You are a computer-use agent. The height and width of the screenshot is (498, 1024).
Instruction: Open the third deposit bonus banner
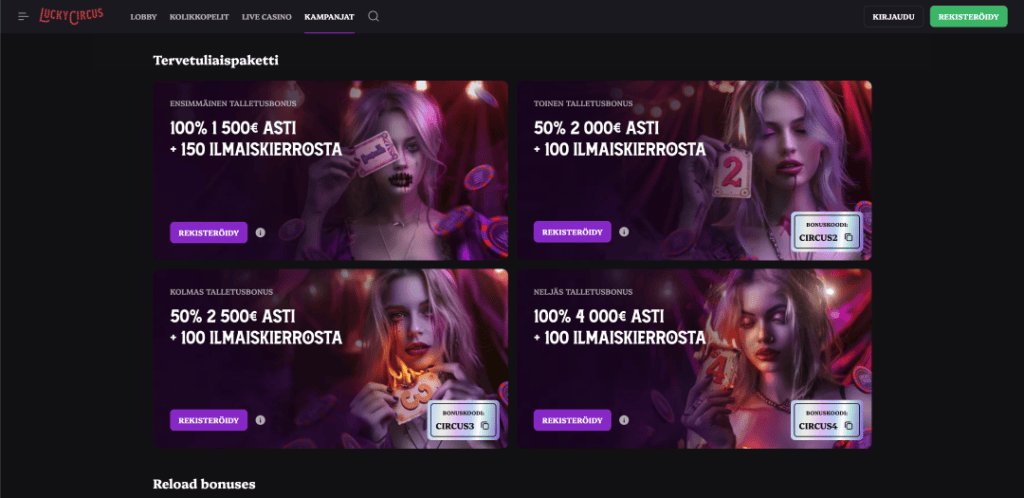click(x=330, y=359)
